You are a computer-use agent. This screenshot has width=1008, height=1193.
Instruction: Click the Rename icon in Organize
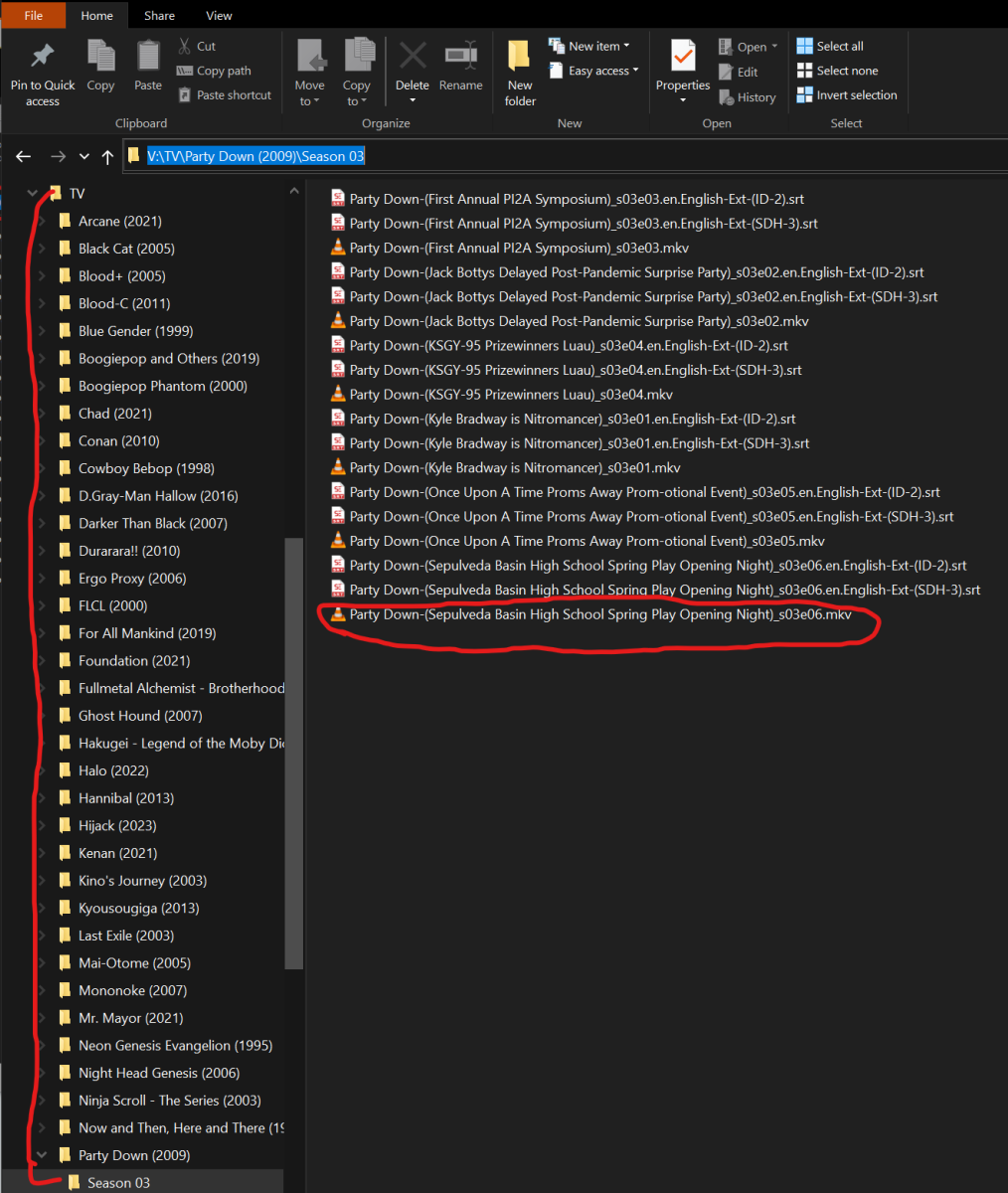(x=460, y=57)
